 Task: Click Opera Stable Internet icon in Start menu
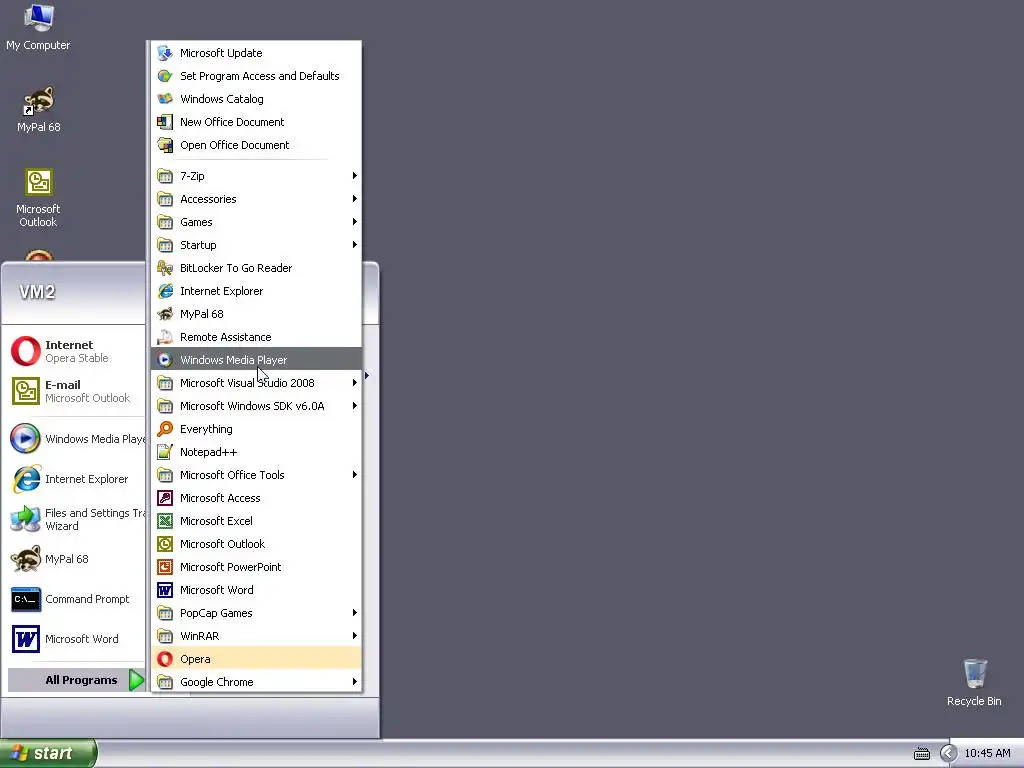25,351
